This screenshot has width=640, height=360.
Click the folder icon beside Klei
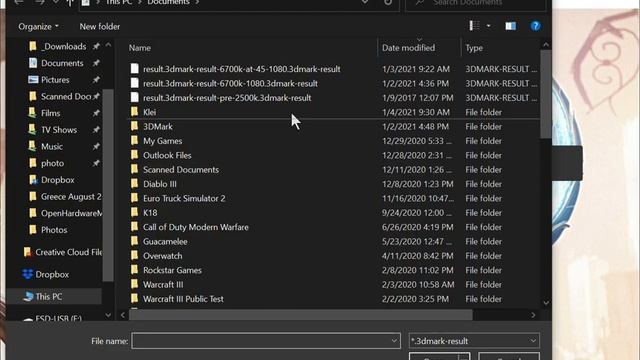(x=134, y=112)
